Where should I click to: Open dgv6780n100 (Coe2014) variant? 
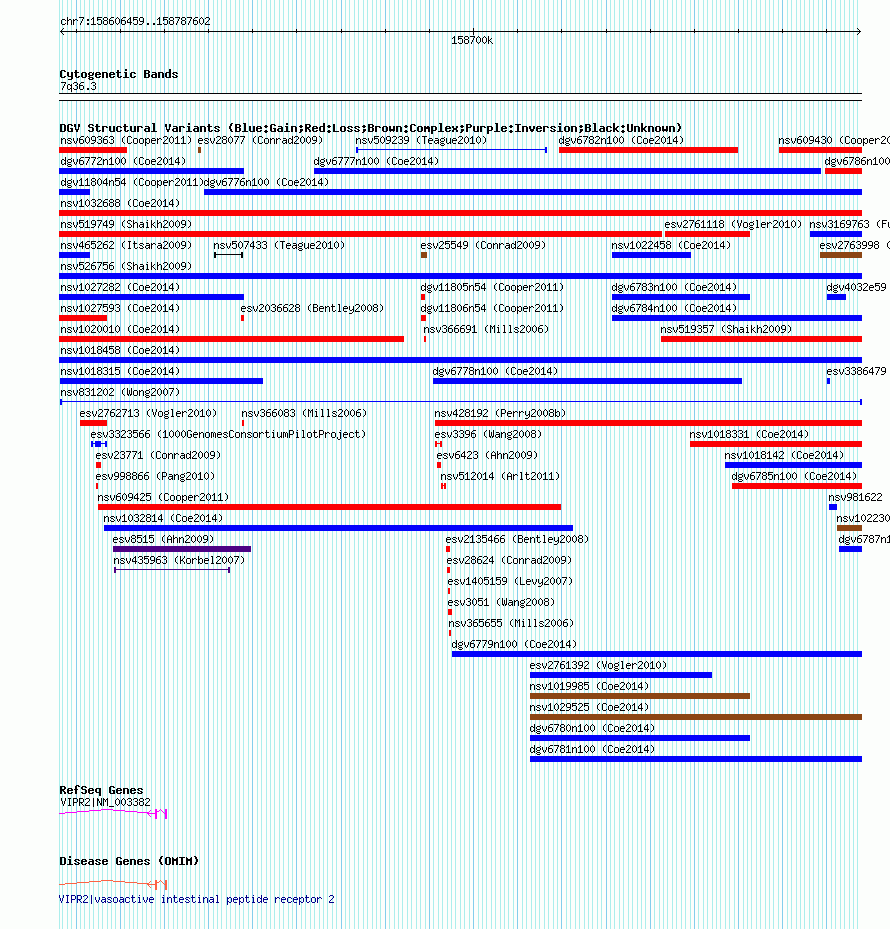click(592, 729)
